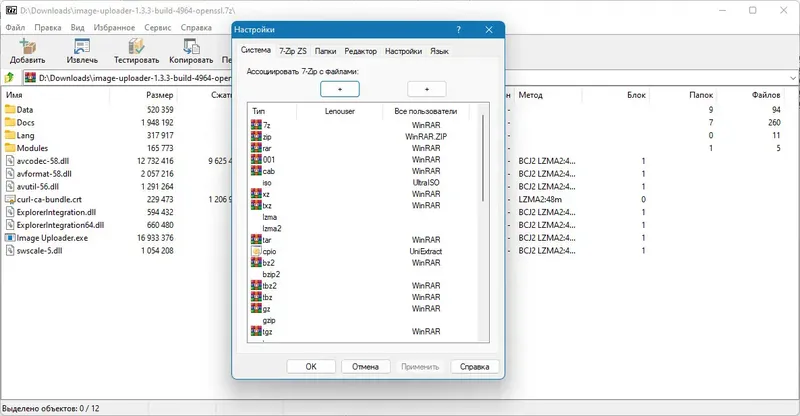Click the Image Uploader.exe icon
Viewport: 800px width, 416px height.
(10, 238)
